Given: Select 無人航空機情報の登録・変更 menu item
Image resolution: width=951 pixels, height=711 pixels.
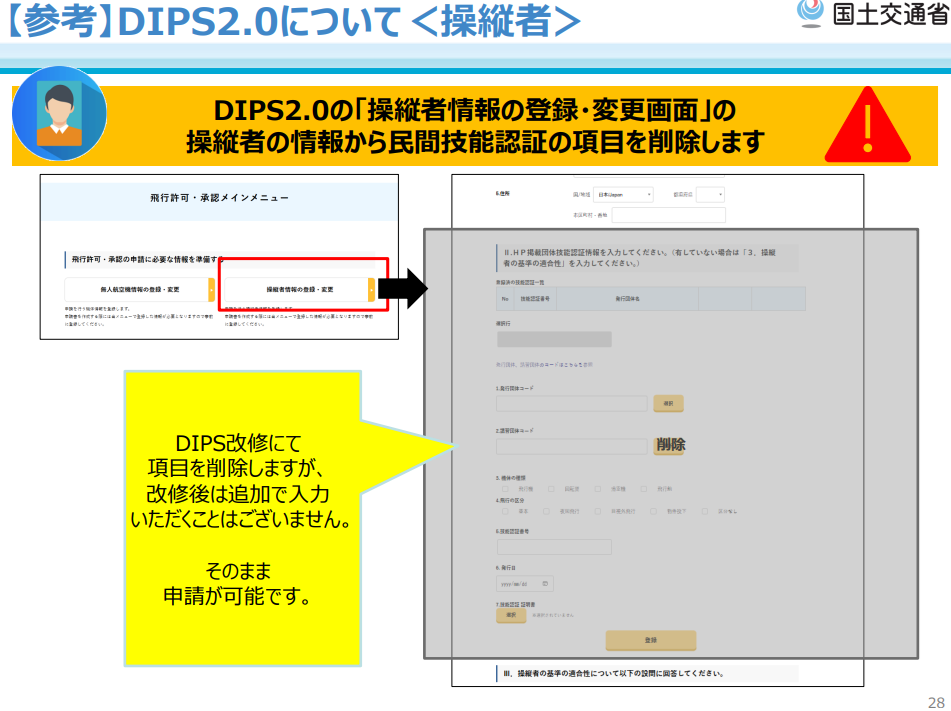Looking at the screenshot, I should click(x=136, y=290).
